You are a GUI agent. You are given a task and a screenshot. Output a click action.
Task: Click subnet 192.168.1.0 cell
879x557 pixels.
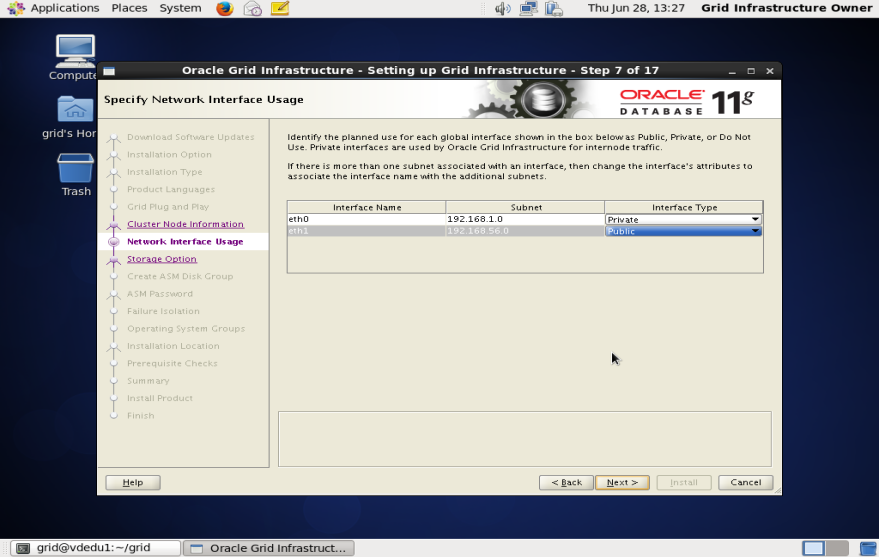(525, 219)
